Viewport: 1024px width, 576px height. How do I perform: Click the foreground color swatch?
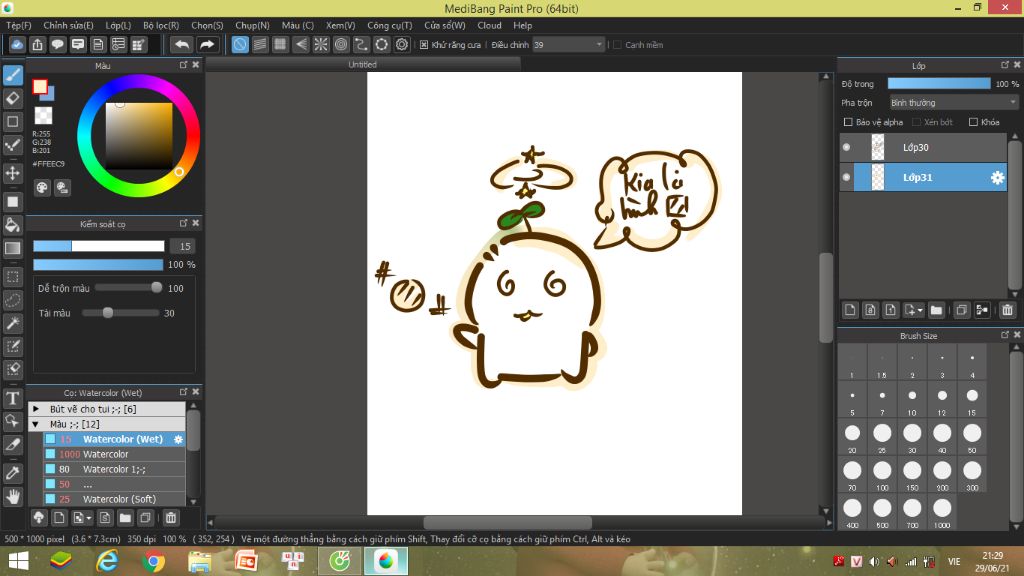coord(40,87)
